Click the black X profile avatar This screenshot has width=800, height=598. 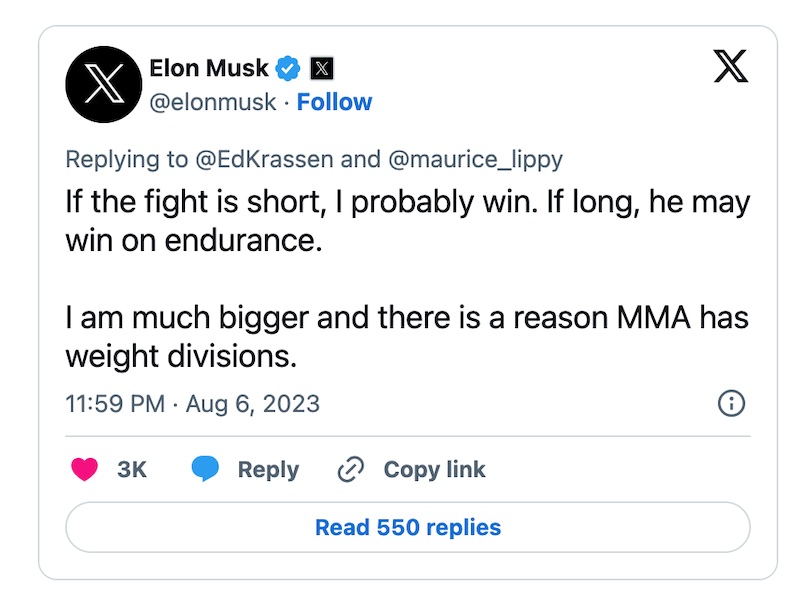coord(101,86)
